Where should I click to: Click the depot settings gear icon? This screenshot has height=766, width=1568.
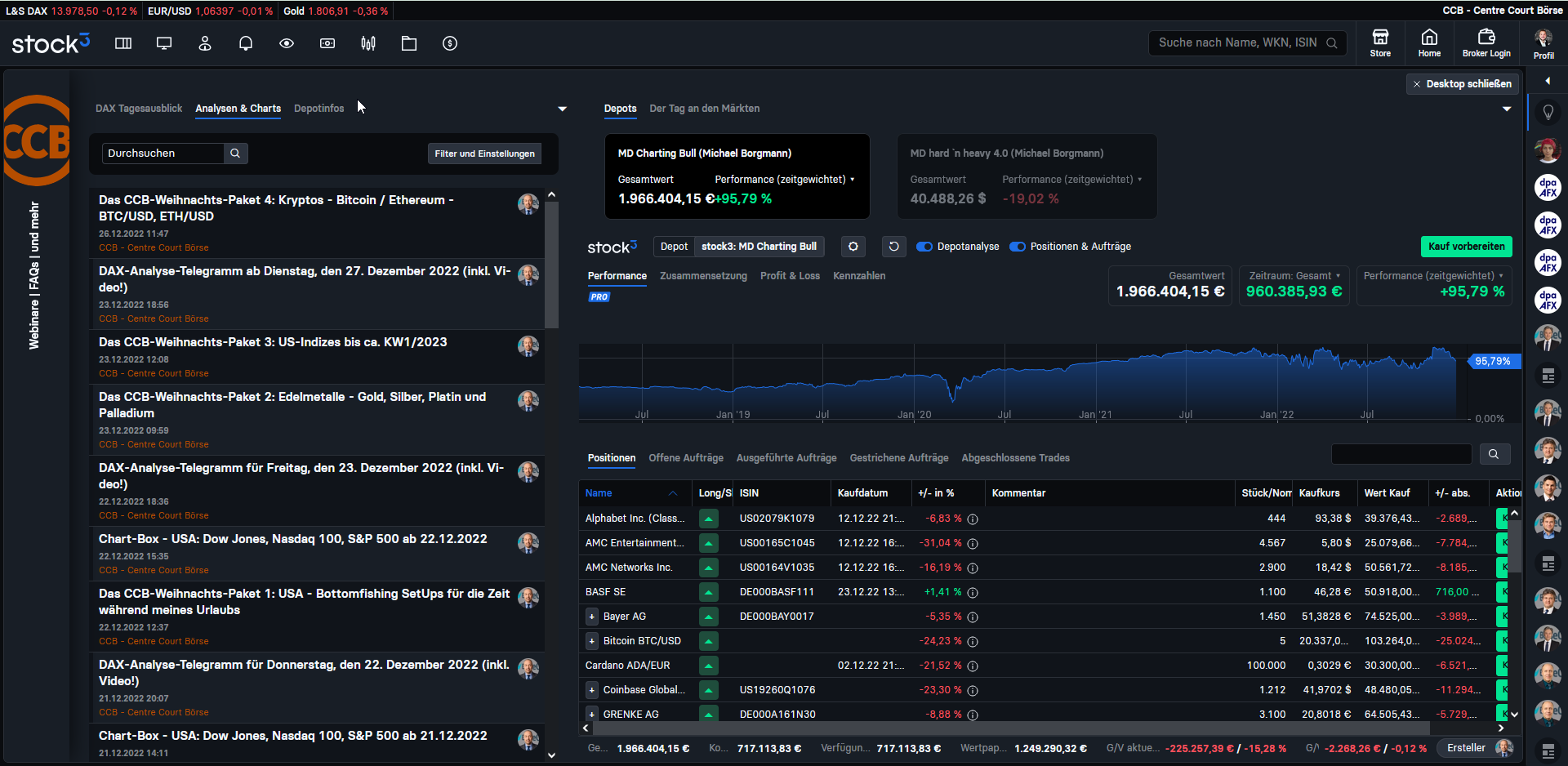(853, 247)
